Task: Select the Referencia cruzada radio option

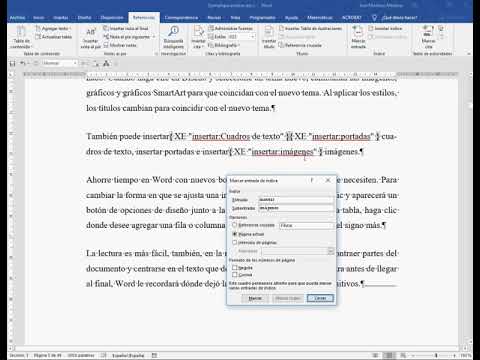Action: [234, 225]
